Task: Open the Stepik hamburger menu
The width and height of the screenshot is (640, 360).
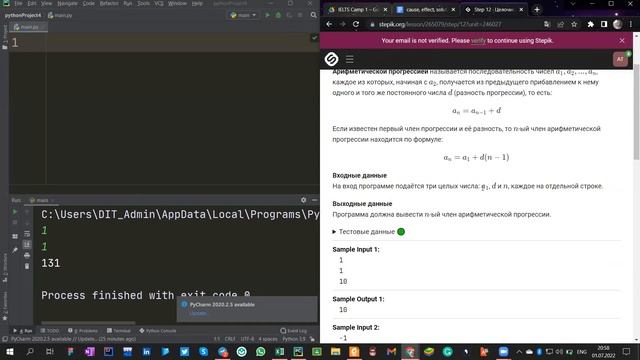Action: coord(349,59)
